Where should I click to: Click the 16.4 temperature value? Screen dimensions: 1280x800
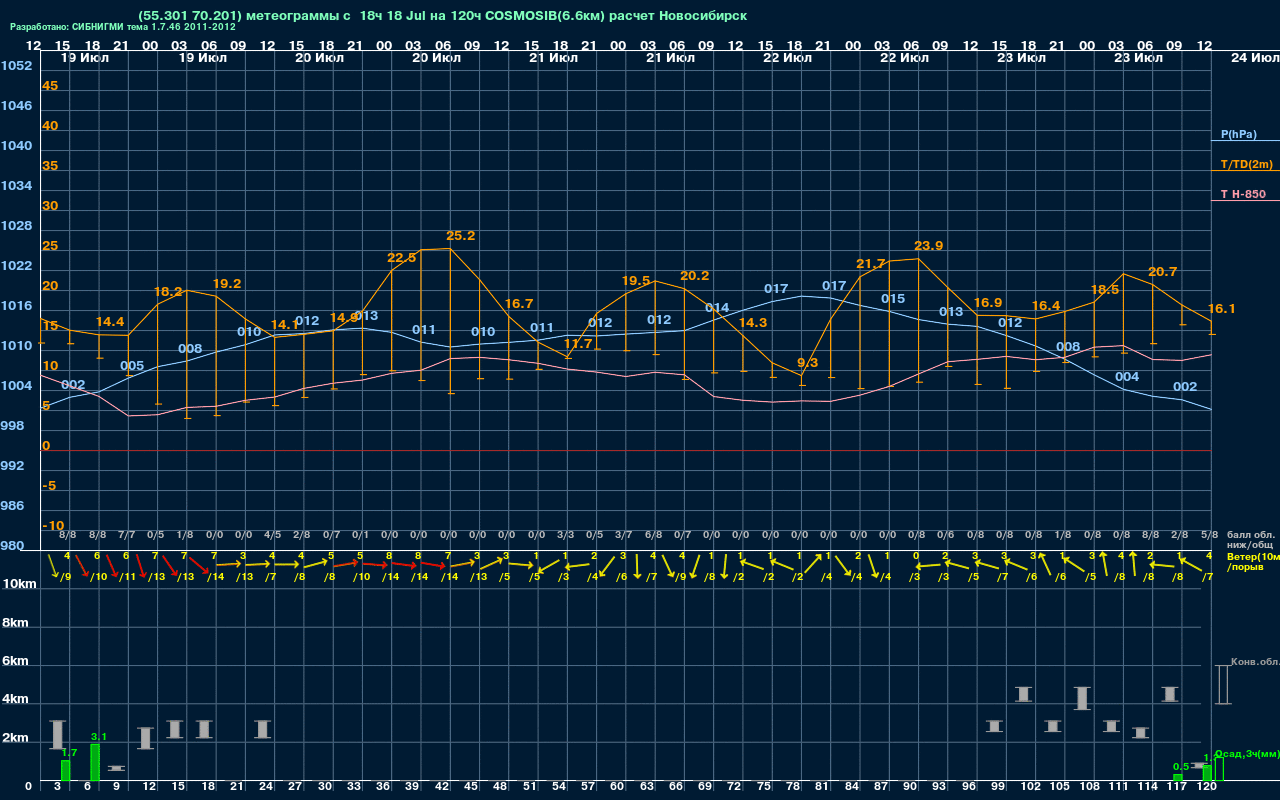1046,306
